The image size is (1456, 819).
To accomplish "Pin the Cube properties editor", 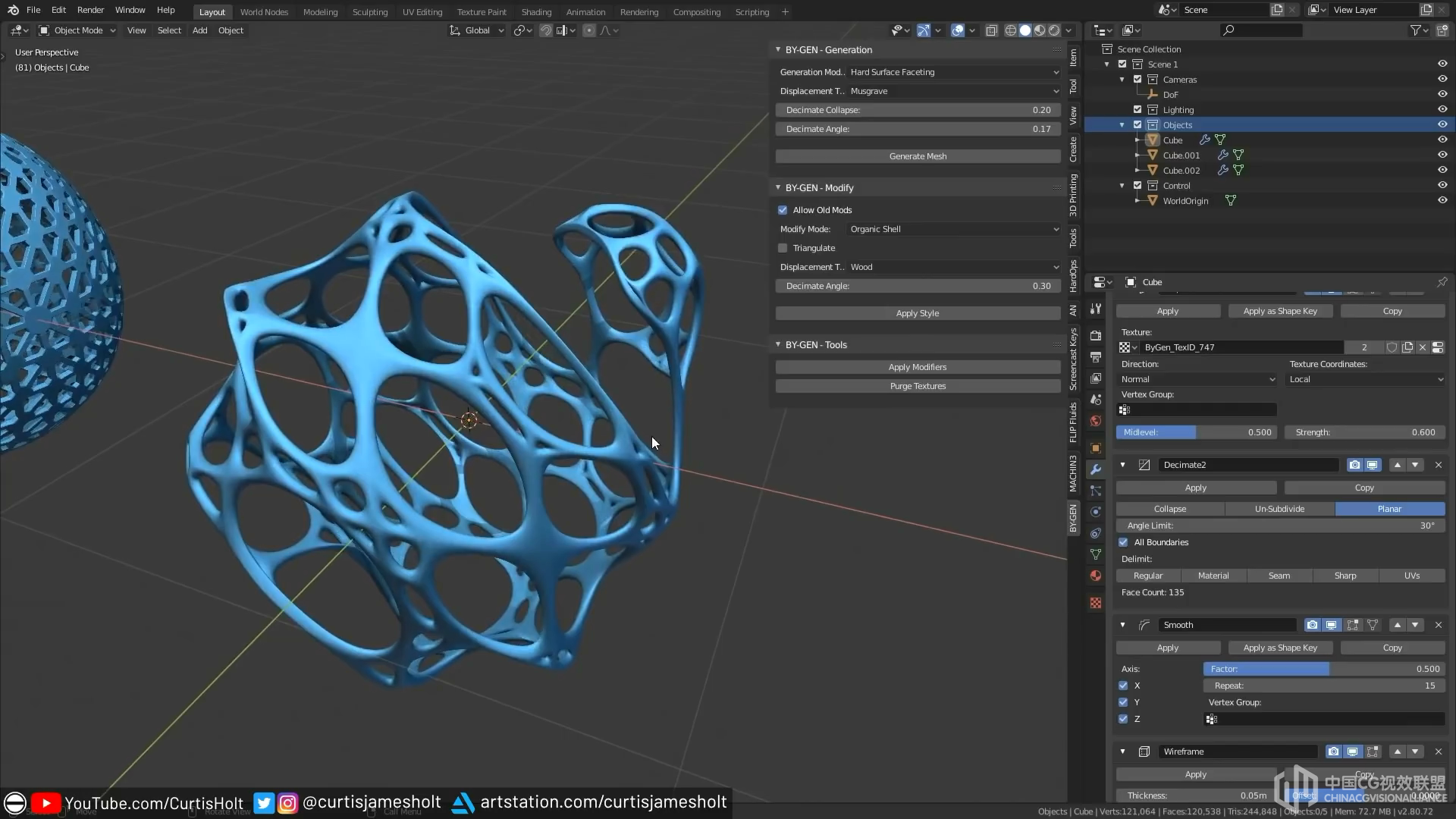I will pyautogui.click(x=1442, y=282).
